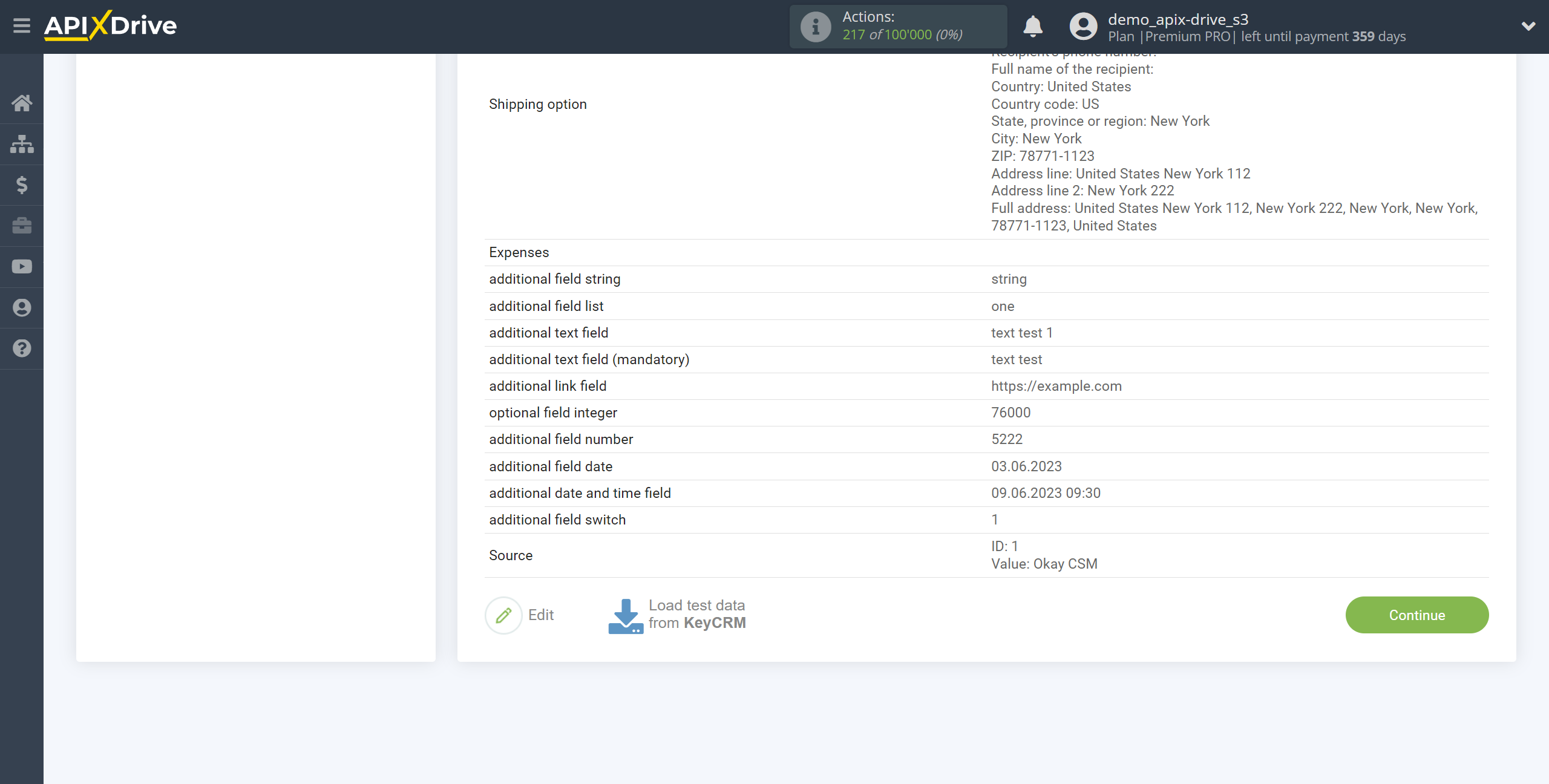The height and width of the screenshot is (784, 1549).
Task: Go to Home in the sidebar
Action: pyautogui.click(x=22, y=103)
